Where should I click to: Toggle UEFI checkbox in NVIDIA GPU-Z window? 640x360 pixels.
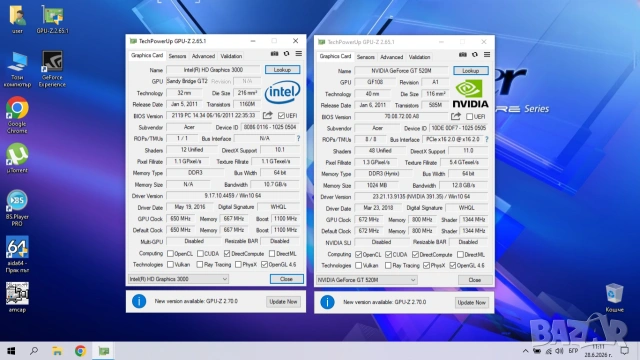click(469, 117)
